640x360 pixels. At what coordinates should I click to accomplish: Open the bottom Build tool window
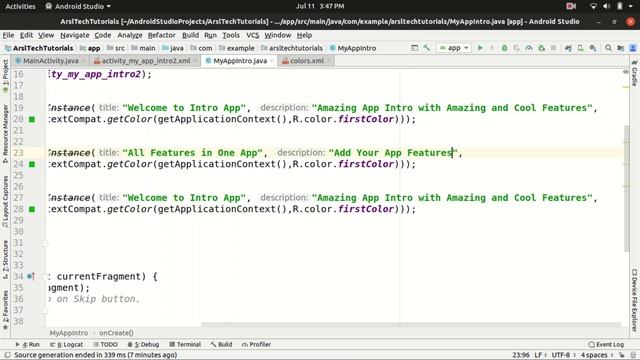click(x=221, y=344)
